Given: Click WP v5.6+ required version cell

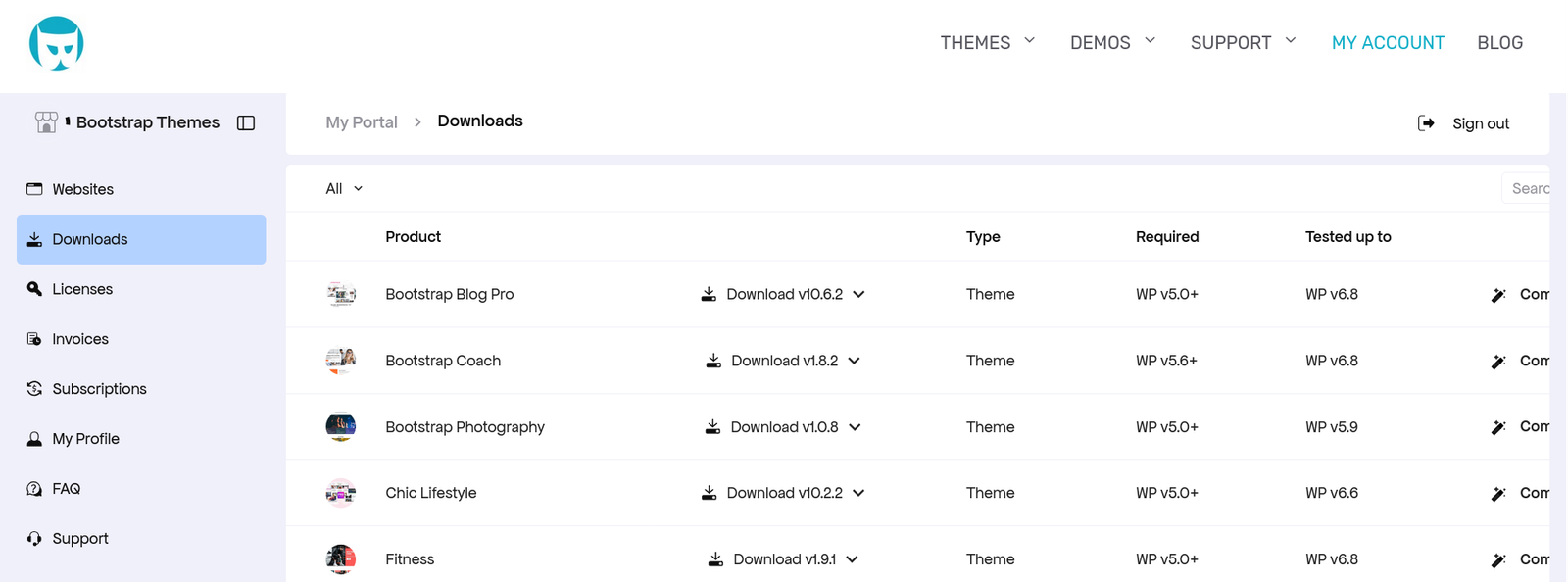Looking at the screenshot, I should (1166, 361).
